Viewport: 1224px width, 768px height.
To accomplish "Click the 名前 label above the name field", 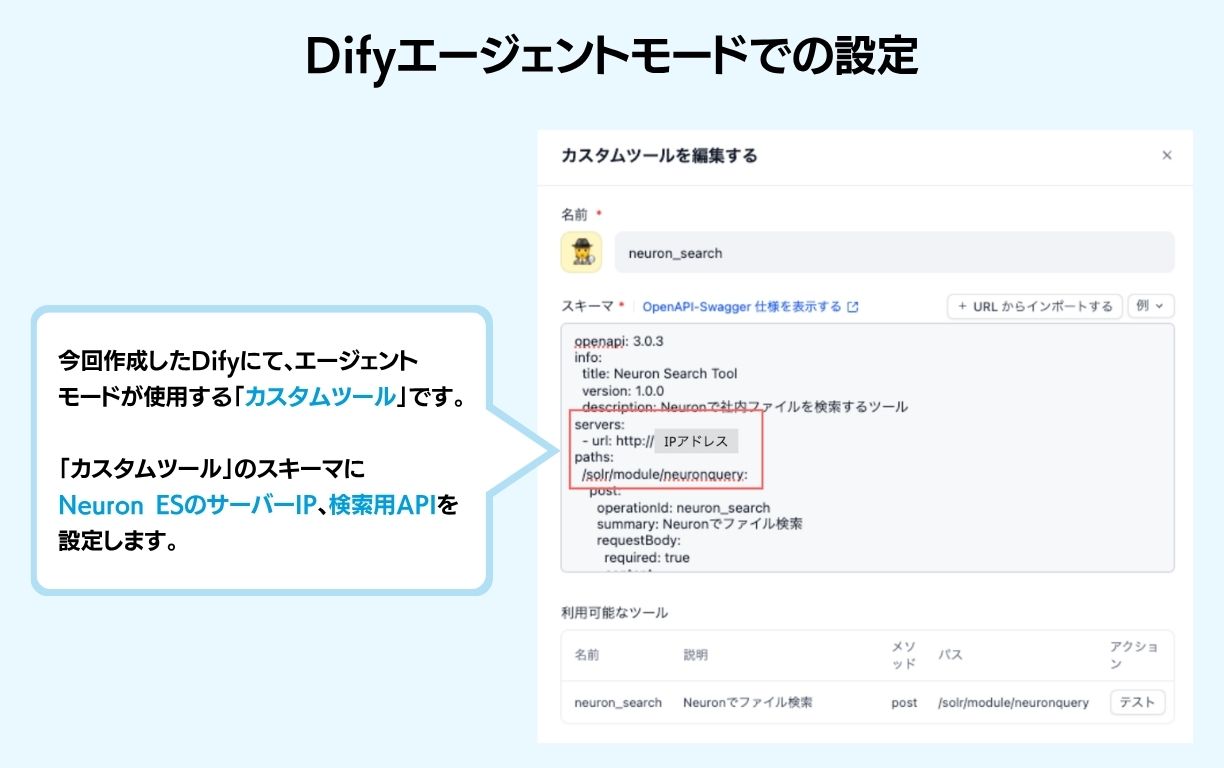I will (x=574, y=214).
